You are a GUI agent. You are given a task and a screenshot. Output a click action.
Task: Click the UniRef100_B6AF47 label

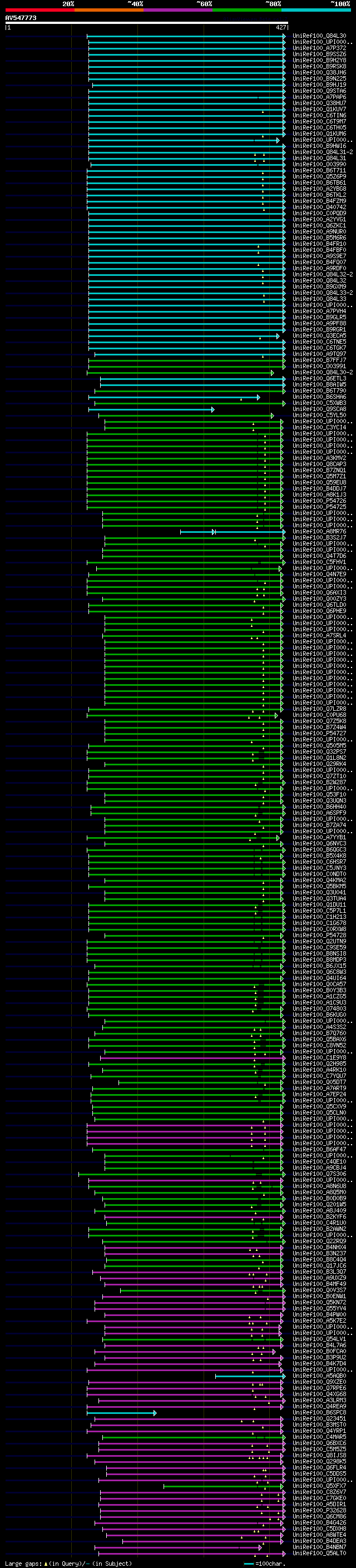pos(319,1150)
